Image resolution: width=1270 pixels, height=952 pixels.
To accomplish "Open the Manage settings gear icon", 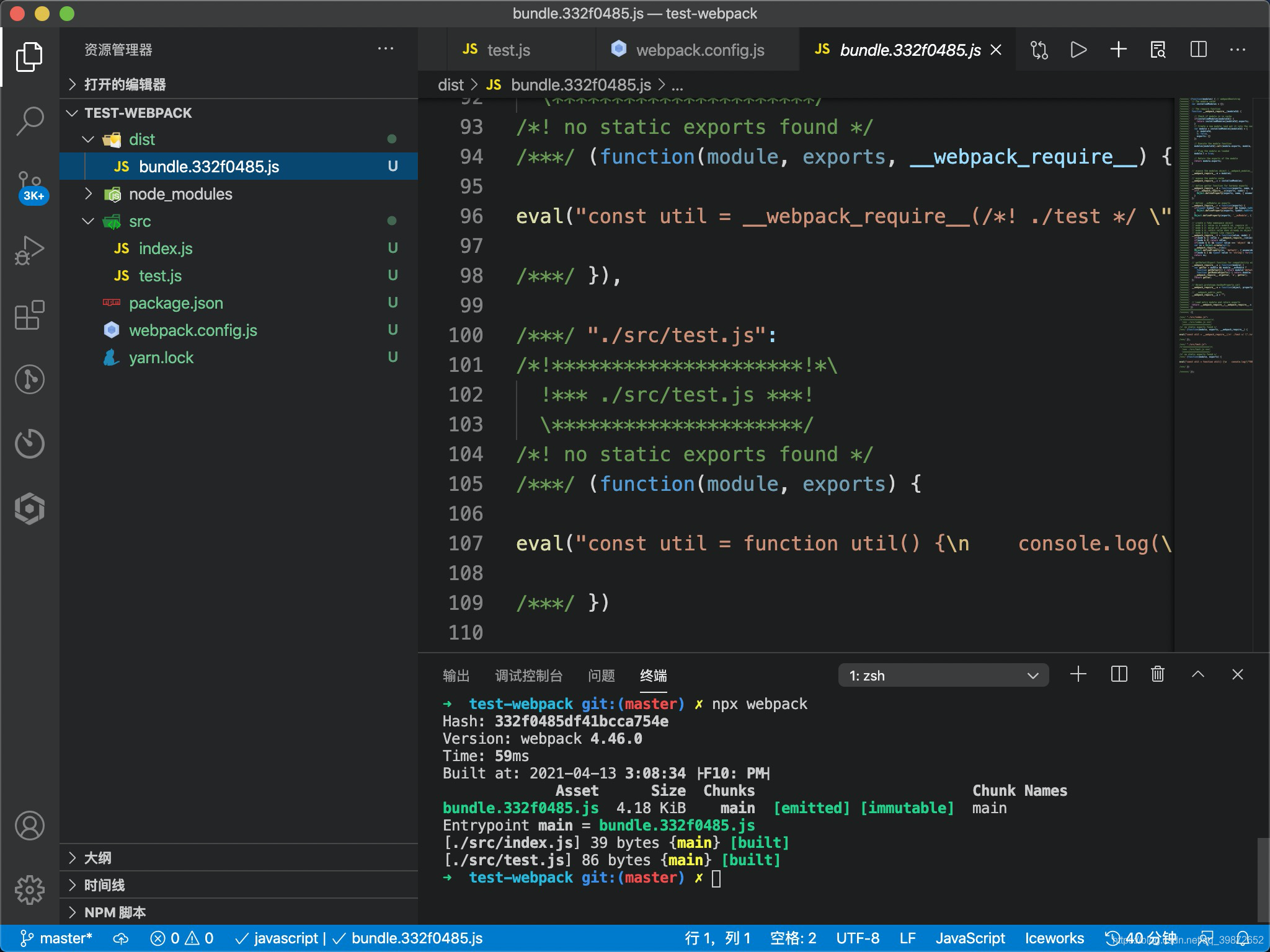I will (x=29, y=890).
